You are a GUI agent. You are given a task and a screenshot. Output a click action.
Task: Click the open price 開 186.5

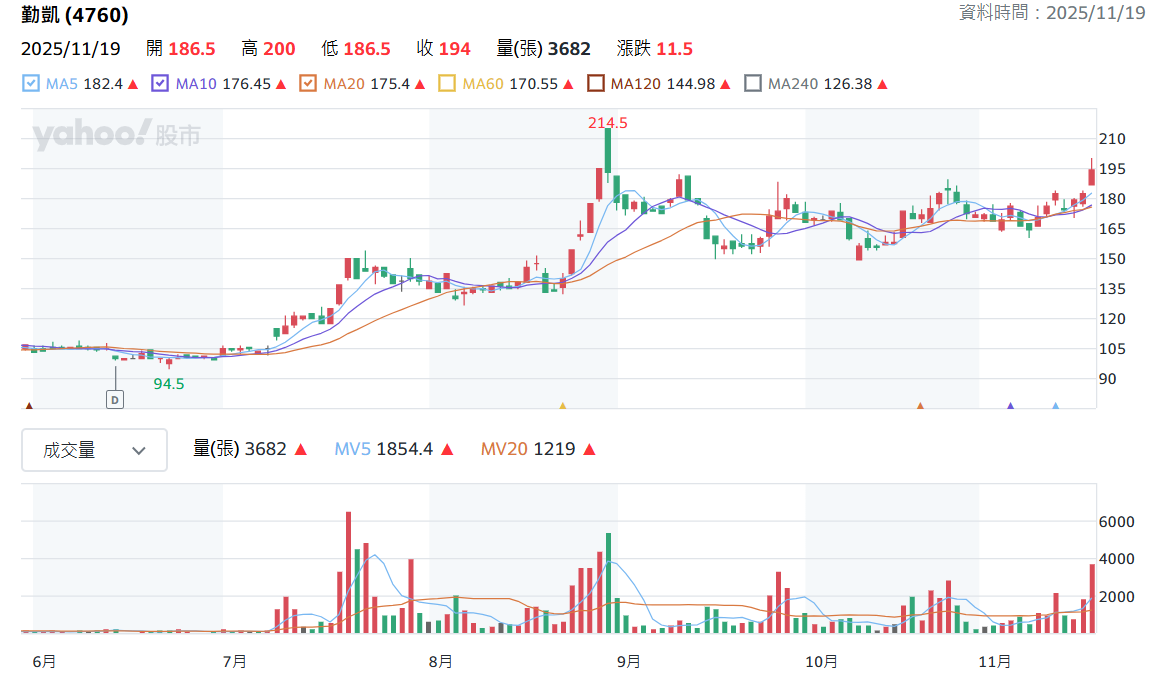pyautogui.click(x=180, y=49)
